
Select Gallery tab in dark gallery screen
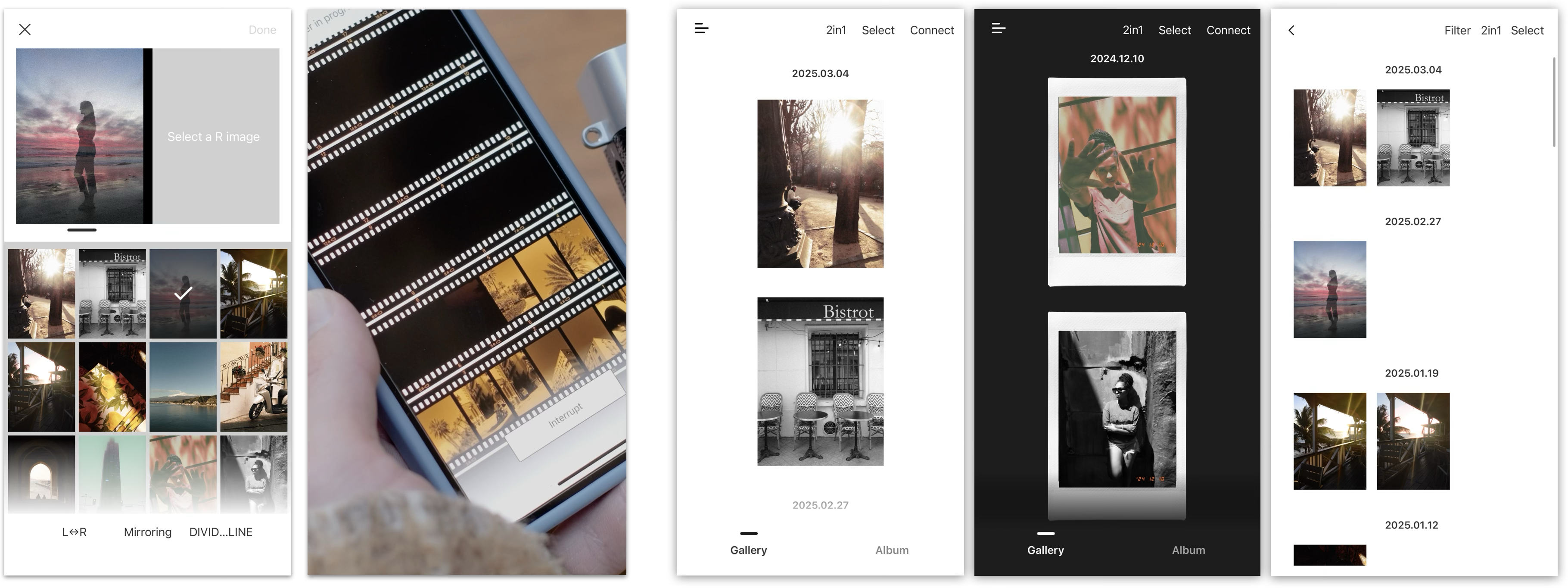pos(1046,550)
